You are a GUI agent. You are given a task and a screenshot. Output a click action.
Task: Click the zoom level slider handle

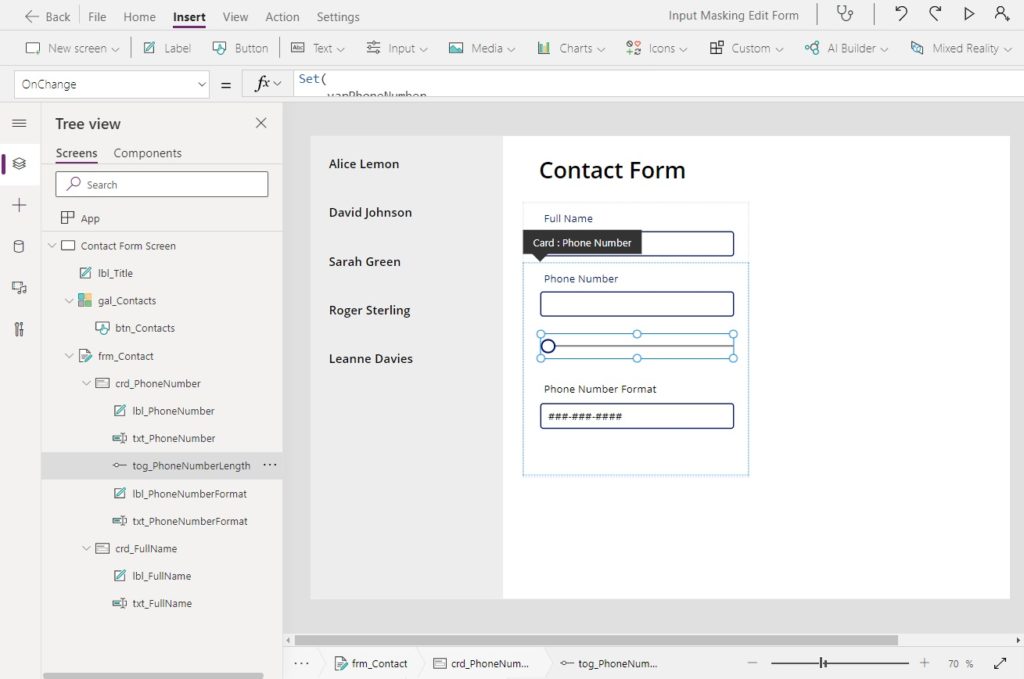(x=823, y=663)
